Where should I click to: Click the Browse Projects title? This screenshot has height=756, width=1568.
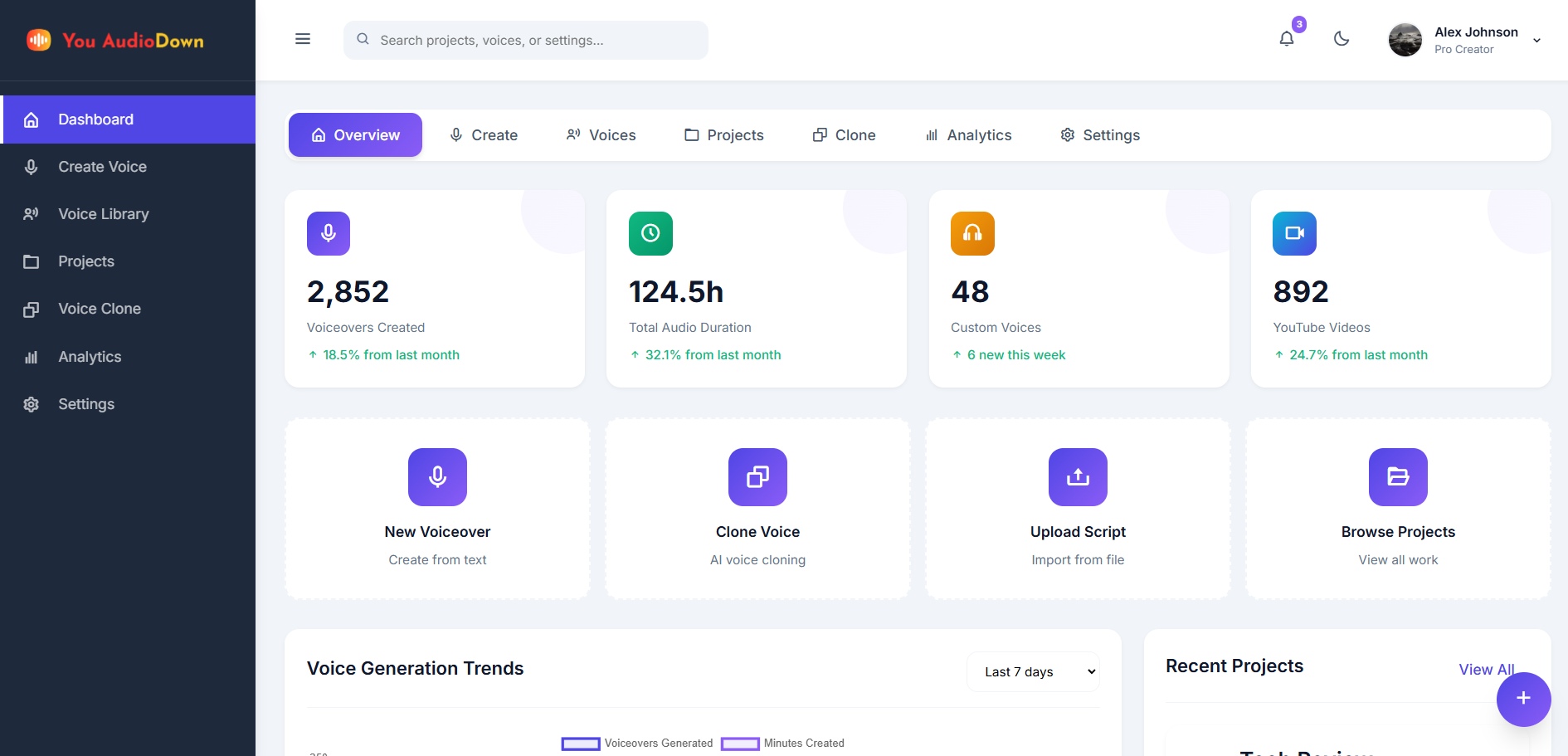[x=1398, y=532]
